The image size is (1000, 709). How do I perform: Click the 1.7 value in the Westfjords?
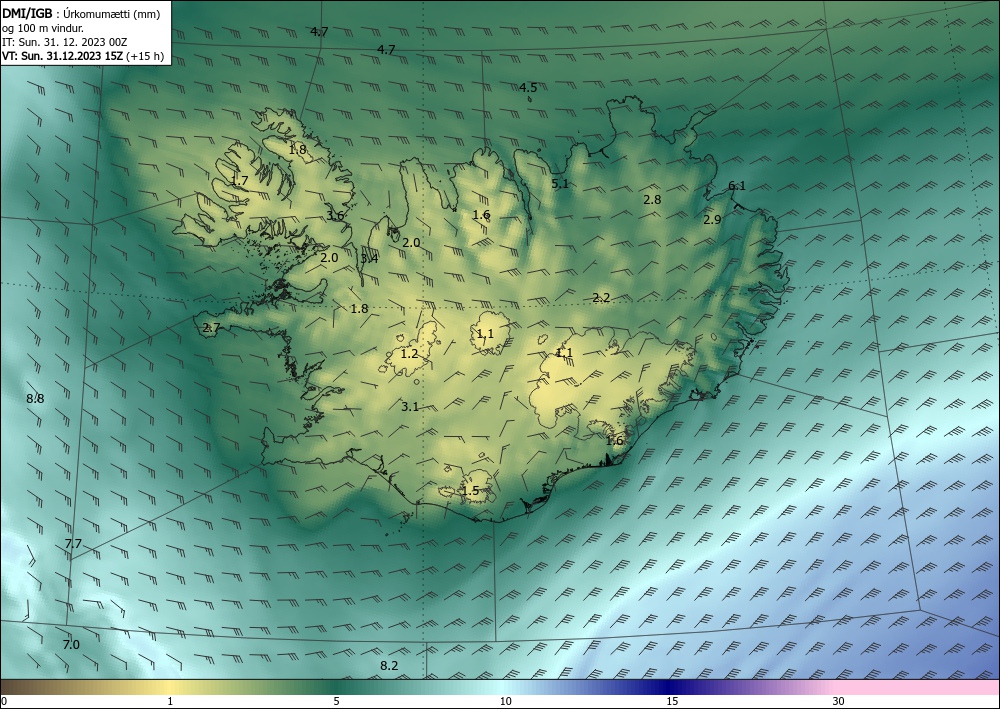click(239, 181)
